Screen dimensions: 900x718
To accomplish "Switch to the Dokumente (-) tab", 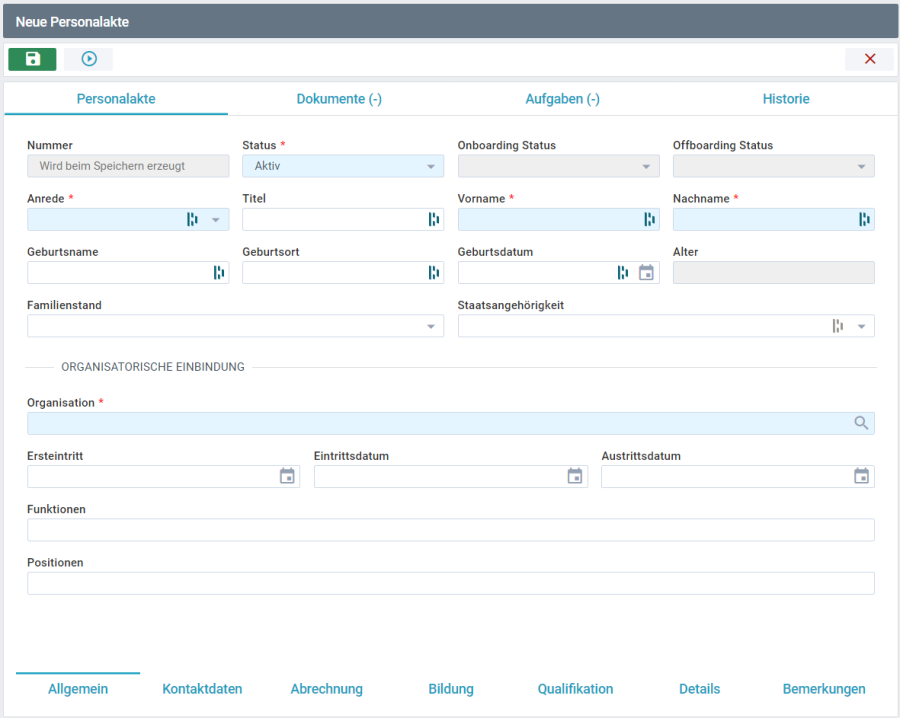I will click(339, 99).
